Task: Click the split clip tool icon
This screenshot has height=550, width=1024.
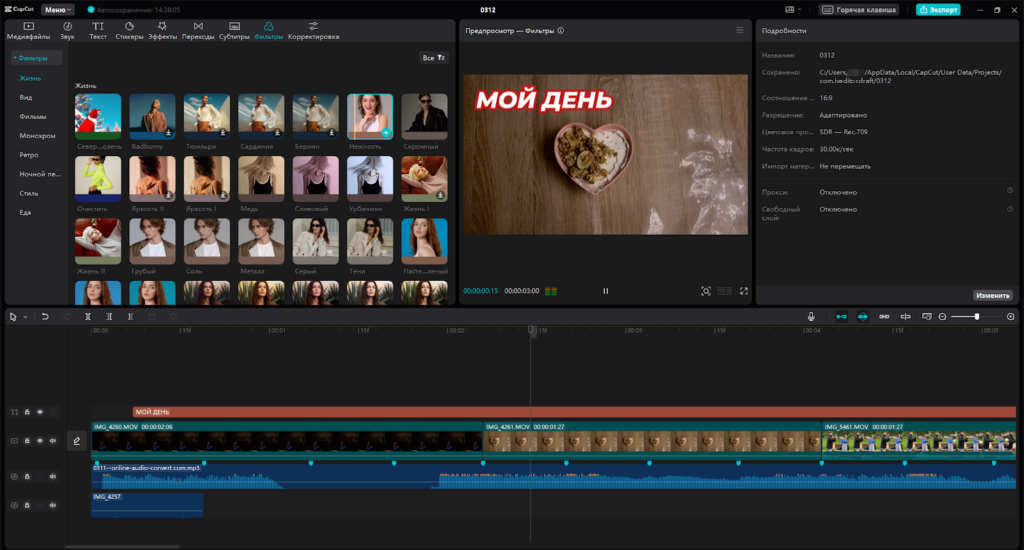Action: pyautogui.click(x=88, y=316)
